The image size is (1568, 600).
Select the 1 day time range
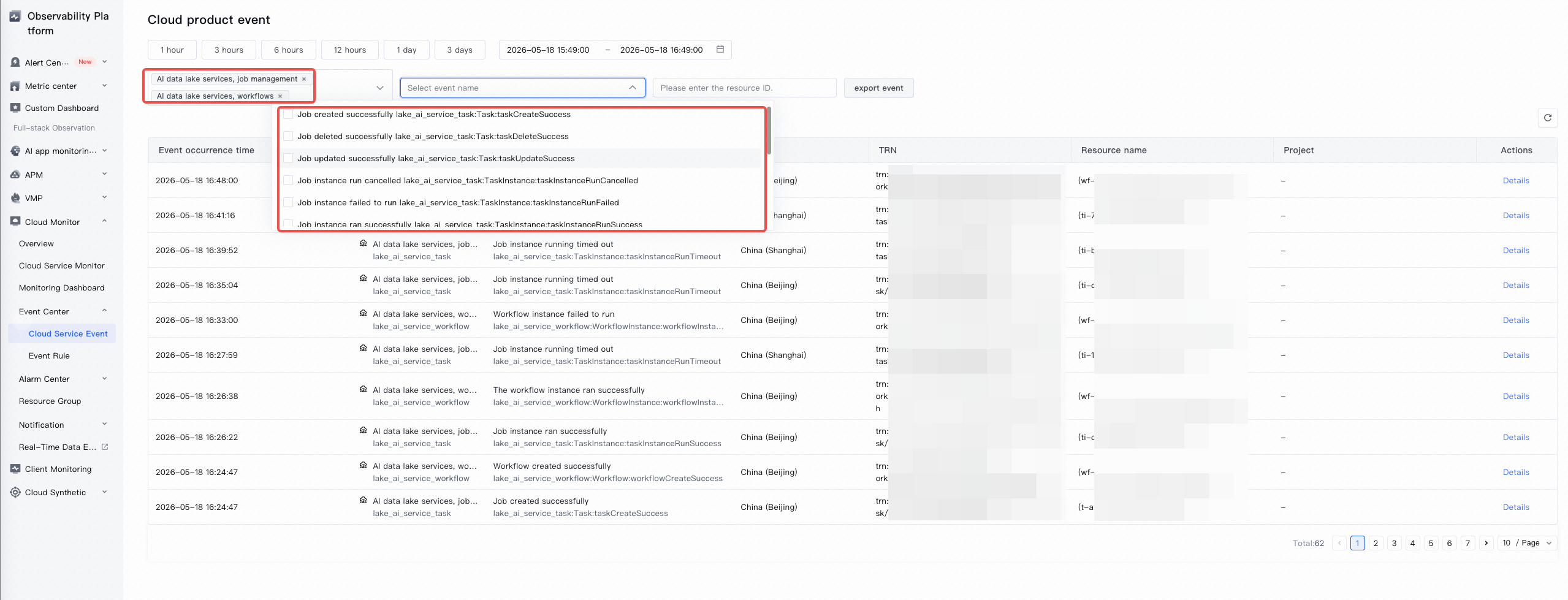tap(406, 50)
